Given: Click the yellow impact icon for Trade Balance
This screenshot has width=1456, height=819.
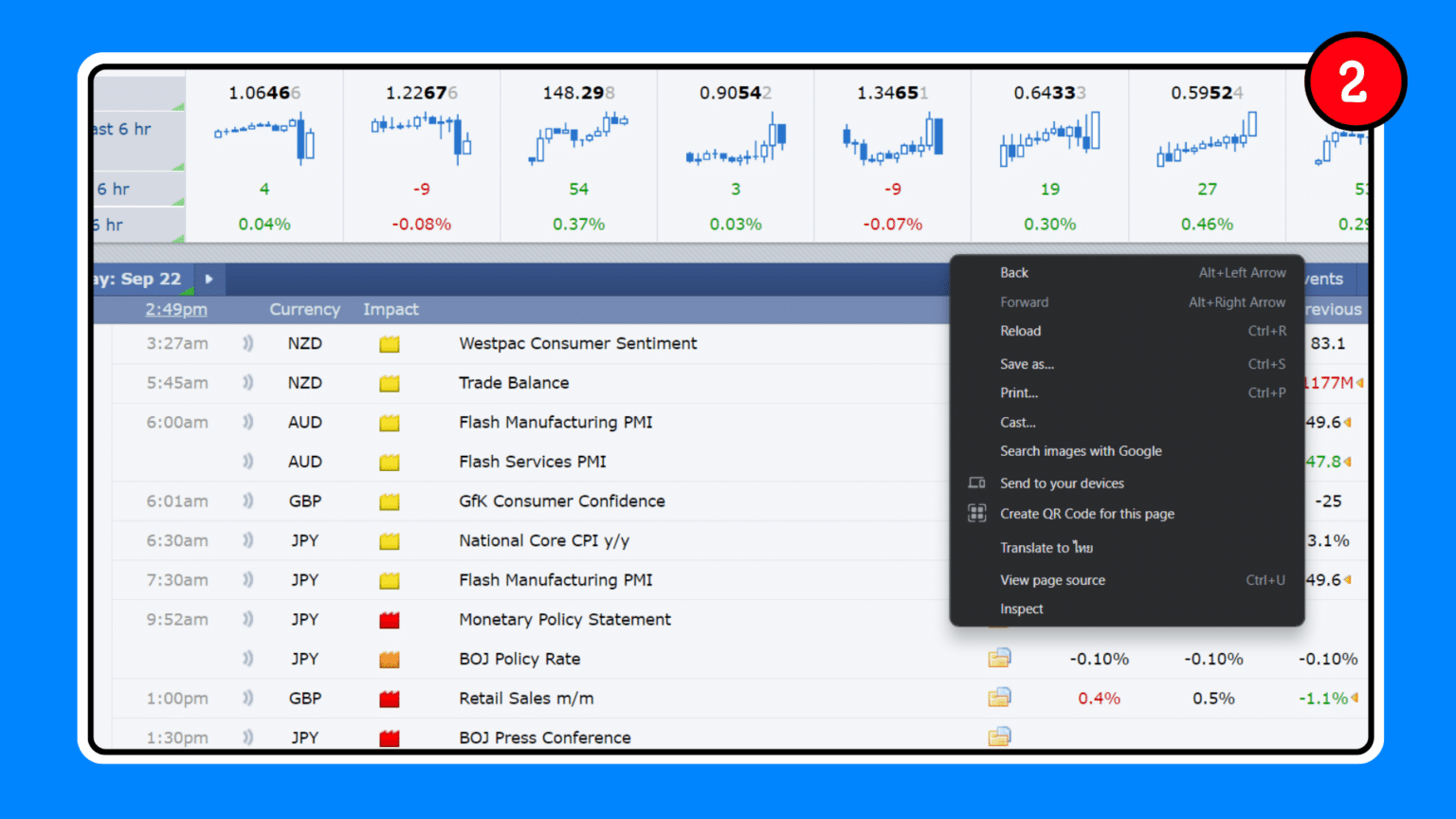Looking at the screenshot, I should (x=389, y=383).
